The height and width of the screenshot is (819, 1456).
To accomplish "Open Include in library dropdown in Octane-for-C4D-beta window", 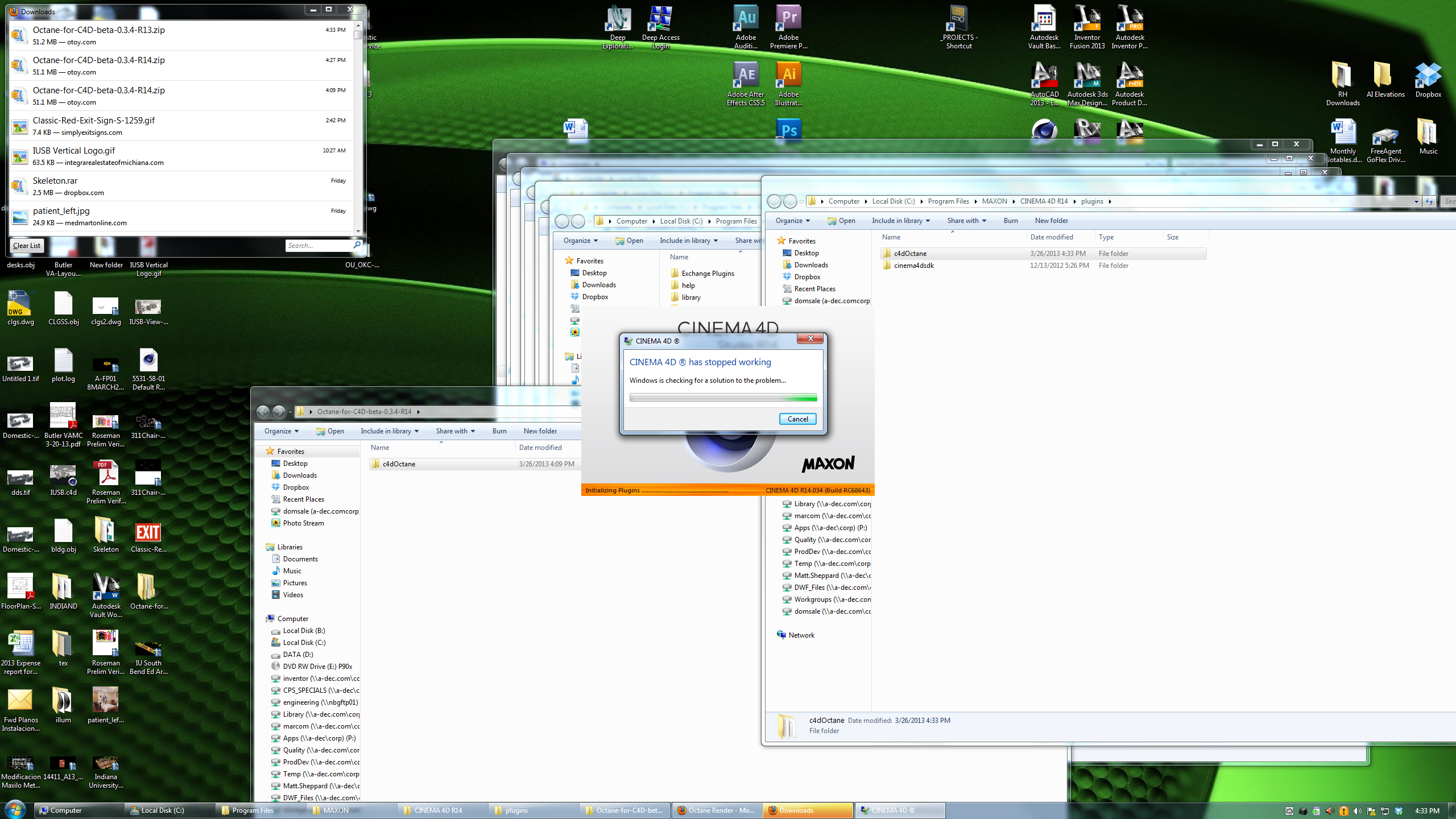I will (390, 431).
